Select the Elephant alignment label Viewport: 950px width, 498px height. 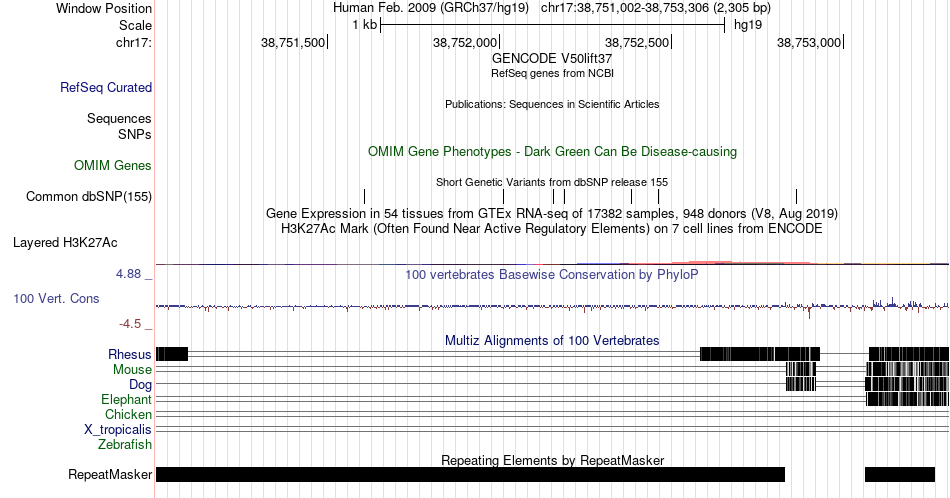(x=126, y=400)
